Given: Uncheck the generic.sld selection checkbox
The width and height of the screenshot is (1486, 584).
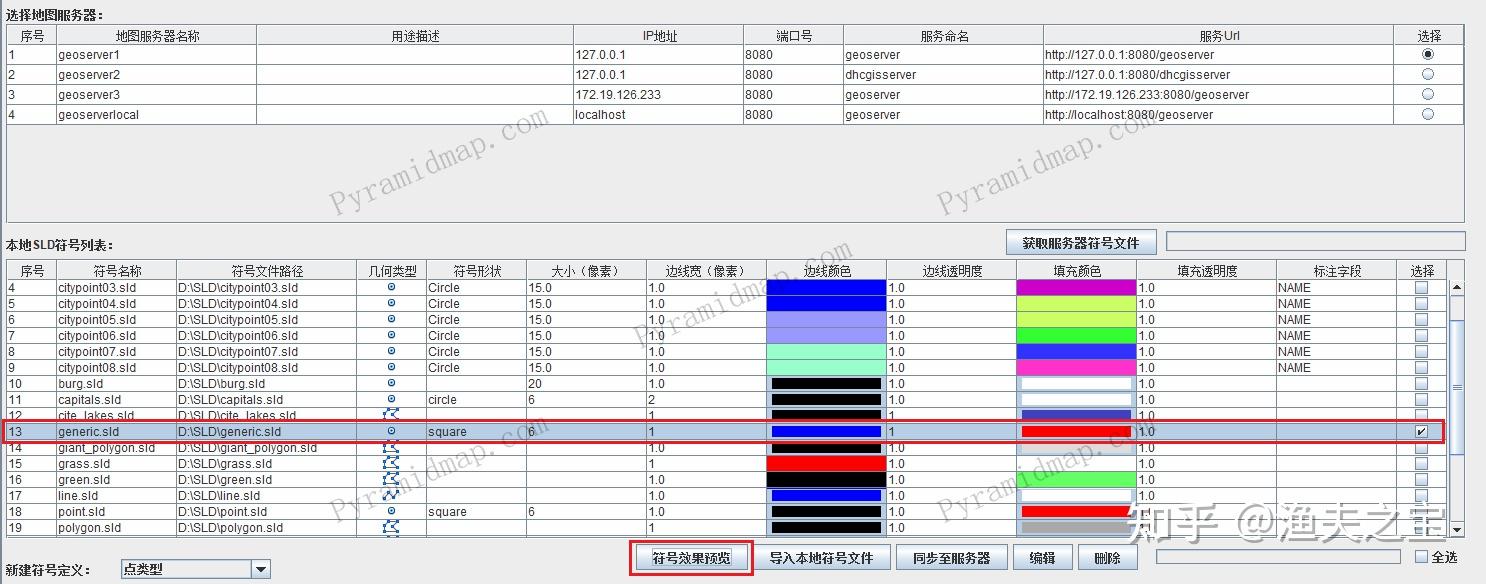Looking at the screenshot, I should [1423, 431].
